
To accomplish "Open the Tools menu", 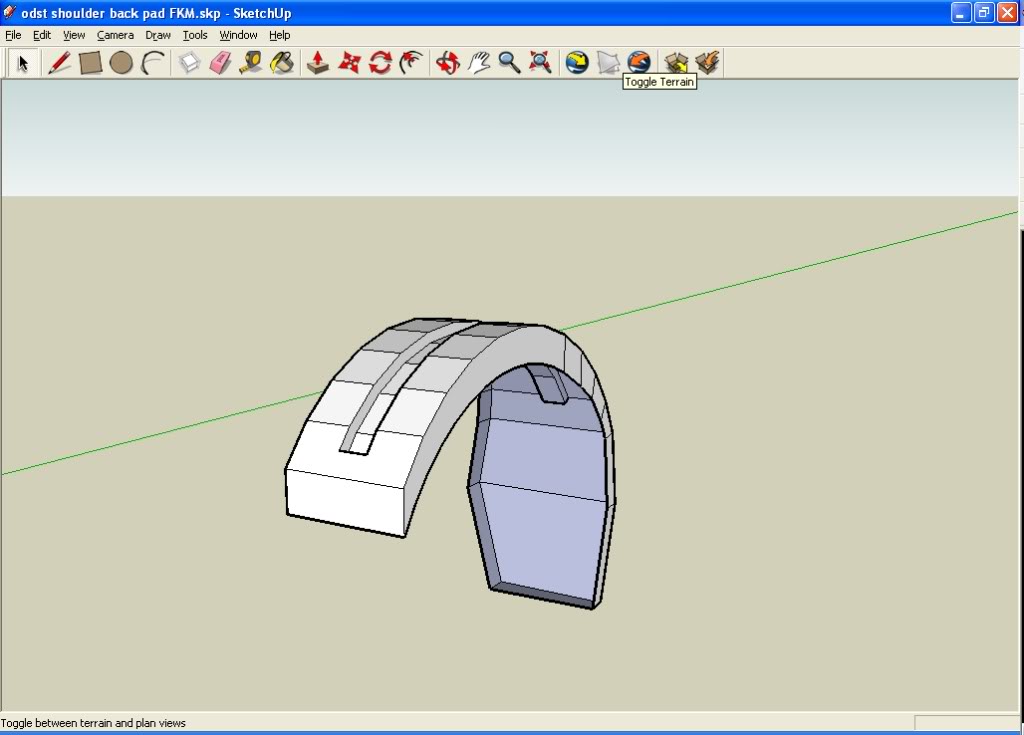I will (x=195, y=35).
